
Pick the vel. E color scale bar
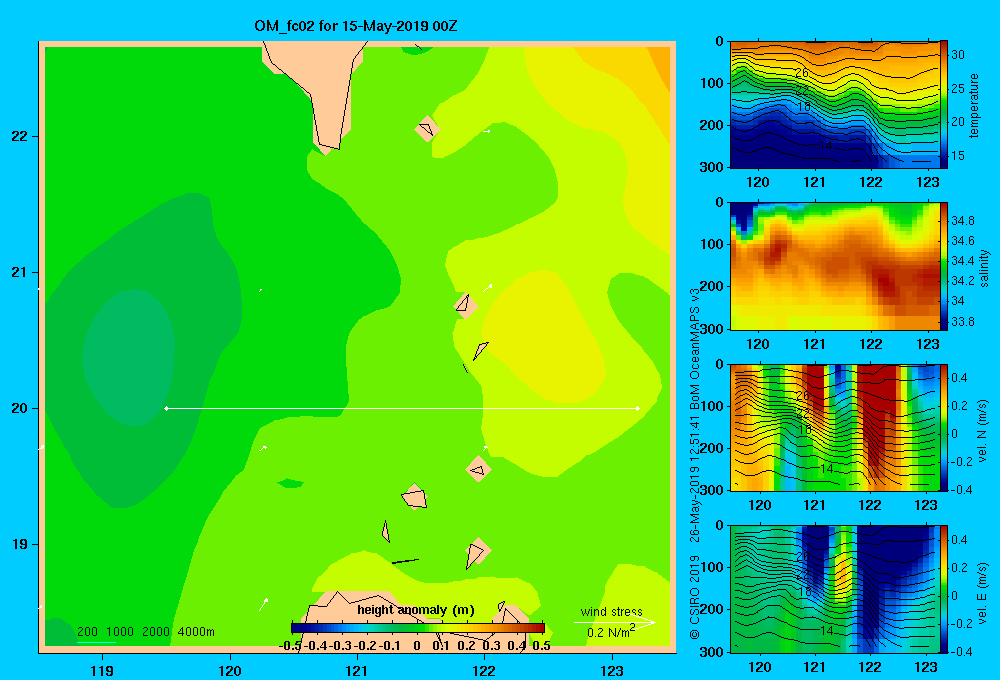tap(944, 589)
